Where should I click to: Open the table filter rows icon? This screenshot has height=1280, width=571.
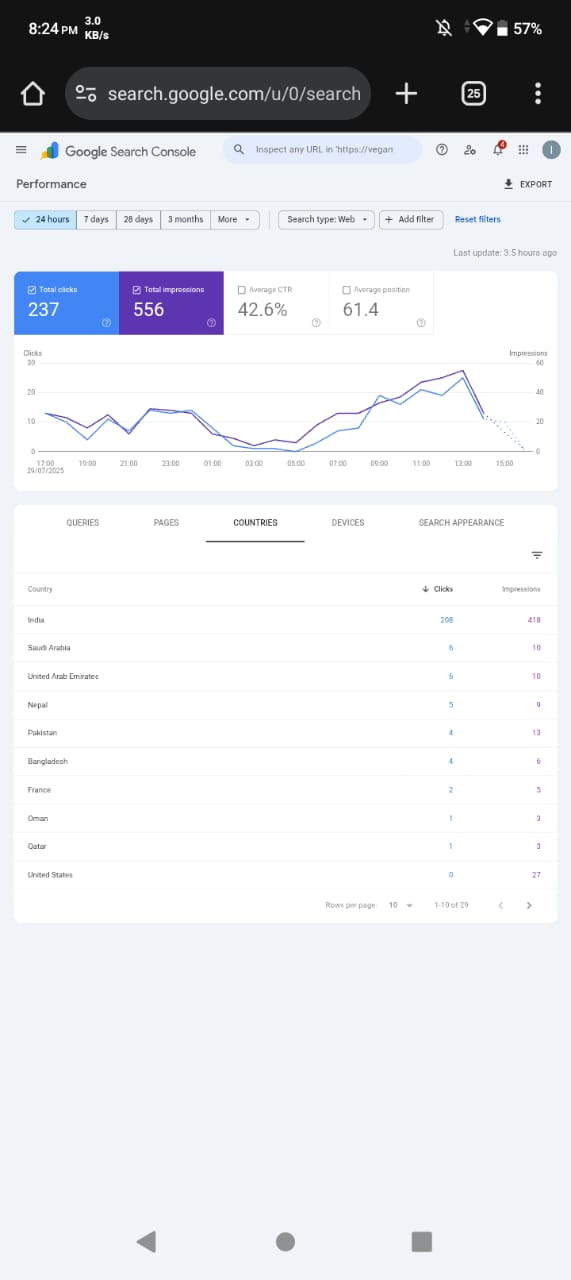pos(537,555)
